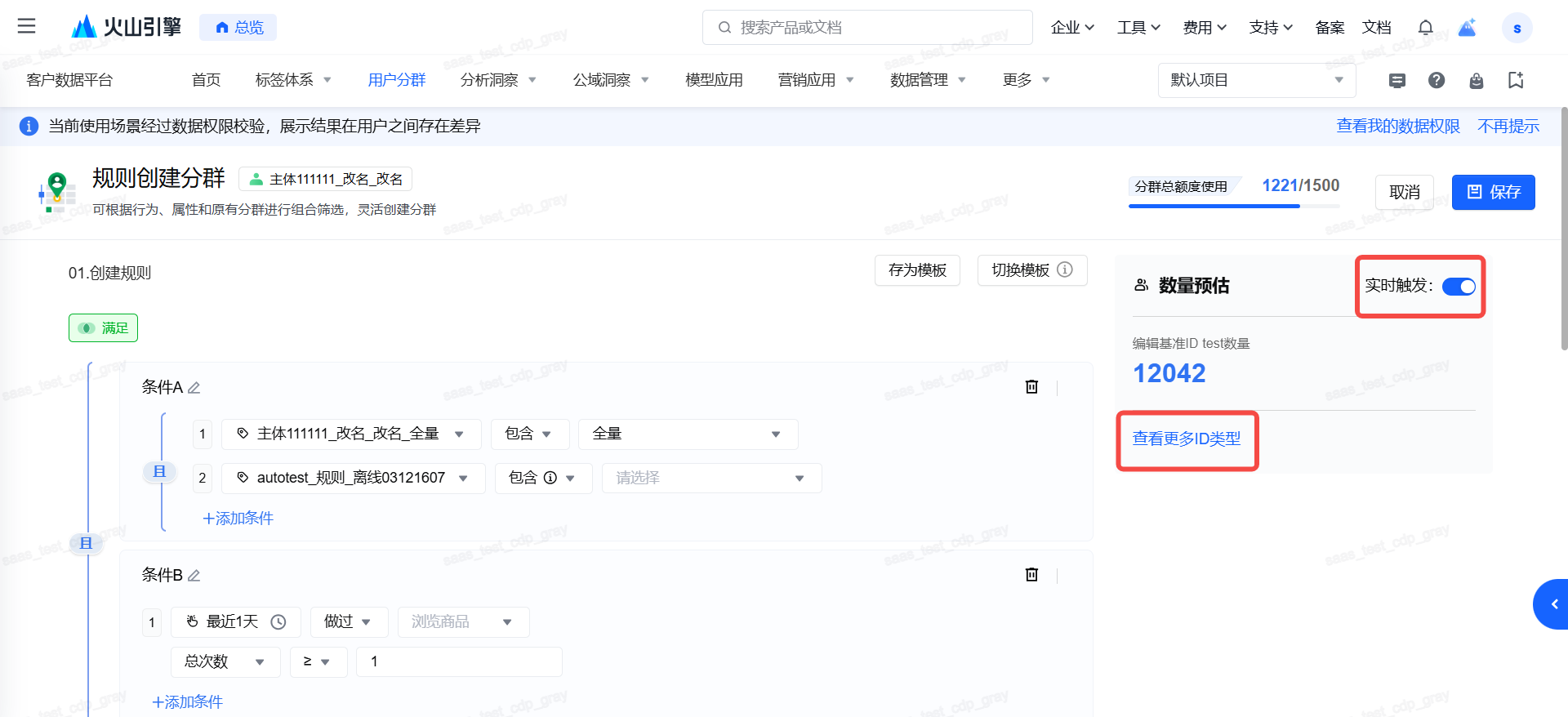Open the 做过 dropdown
Viewport: 1568px width, 717px height.
click(348, 622)
